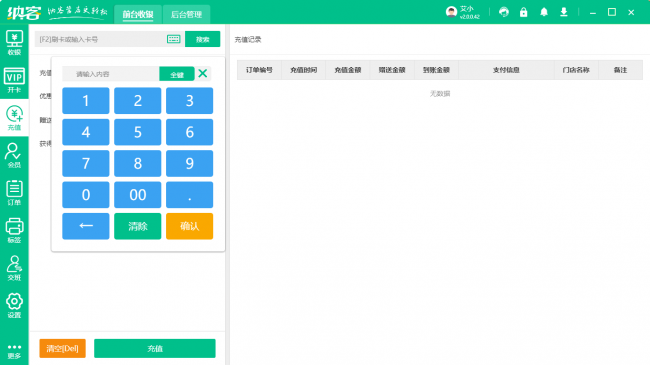The width and height of the screenshot is (650, 365).
Task: Show 更多 options with three dots
Action: pos(14,351)
